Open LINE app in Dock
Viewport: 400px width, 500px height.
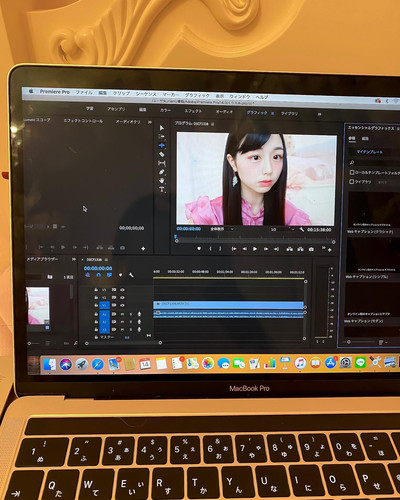(361, 362)
